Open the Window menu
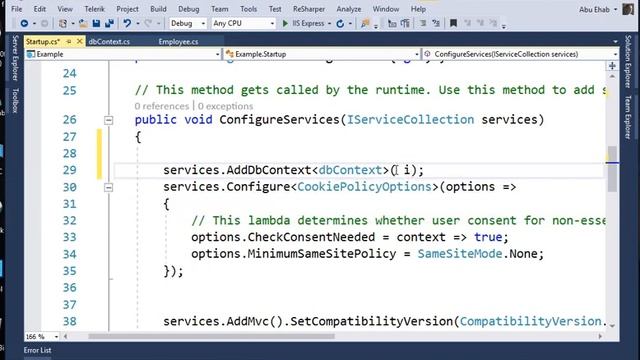 [x=386, y=9]
